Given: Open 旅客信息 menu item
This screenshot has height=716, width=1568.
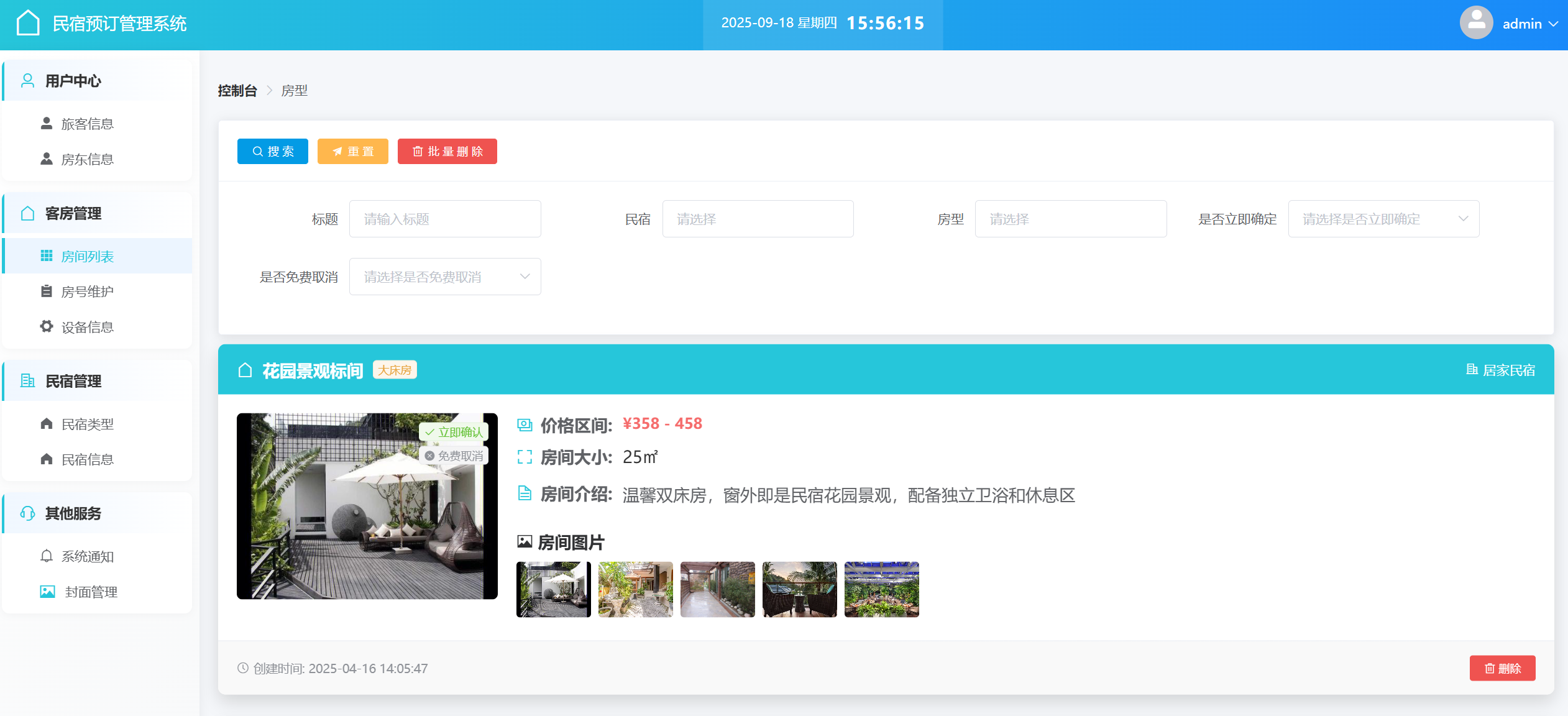Looking at the screenshot, I should point(98,124).
